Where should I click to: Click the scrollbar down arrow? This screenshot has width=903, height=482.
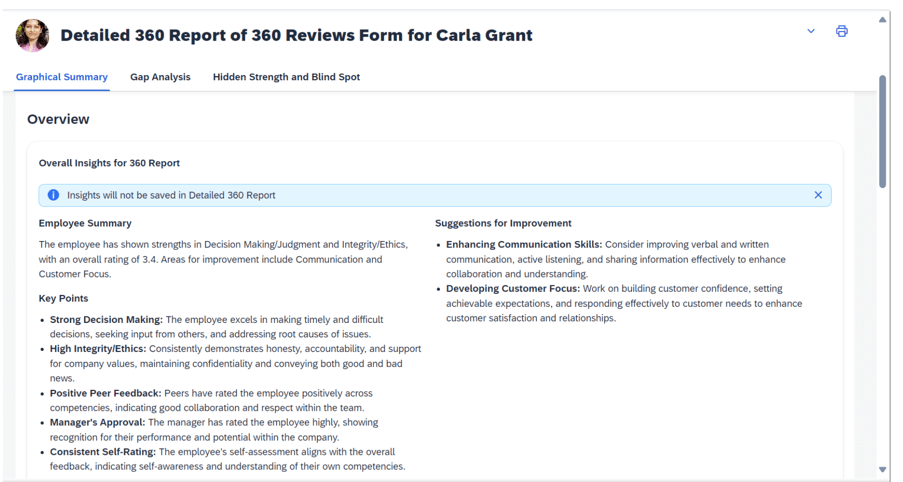tap(882, 469)
